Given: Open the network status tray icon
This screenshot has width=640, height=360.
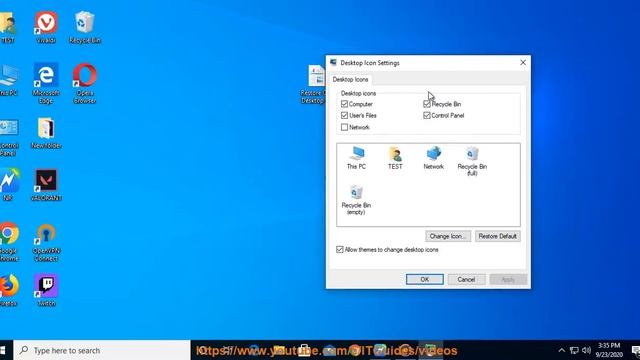Looking at the screenshot, I should [x=574, y=350].
